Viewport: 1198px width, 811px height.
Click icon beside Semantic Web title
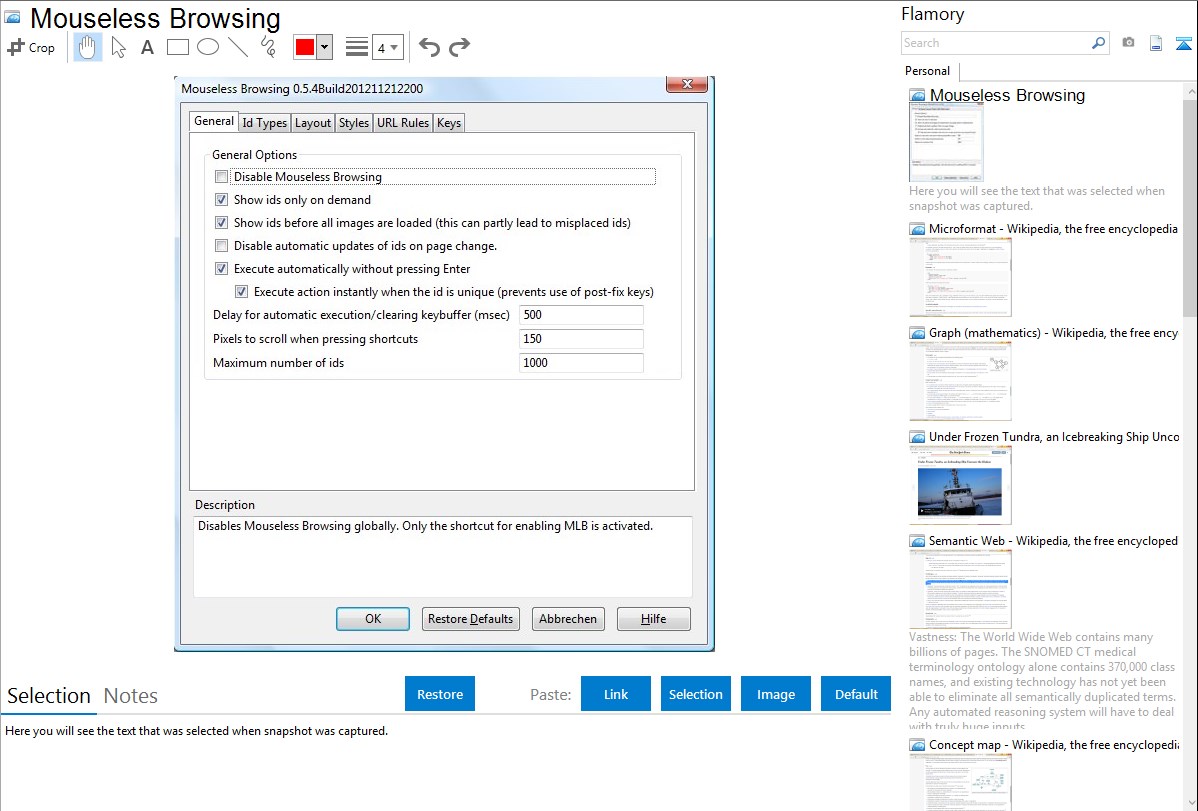917,540
